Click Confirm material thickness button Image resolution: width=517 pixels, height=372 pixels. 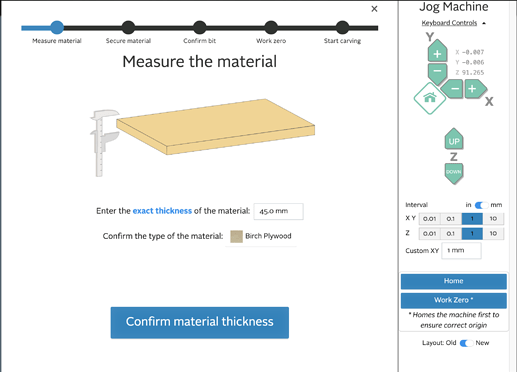click(200, 323)
